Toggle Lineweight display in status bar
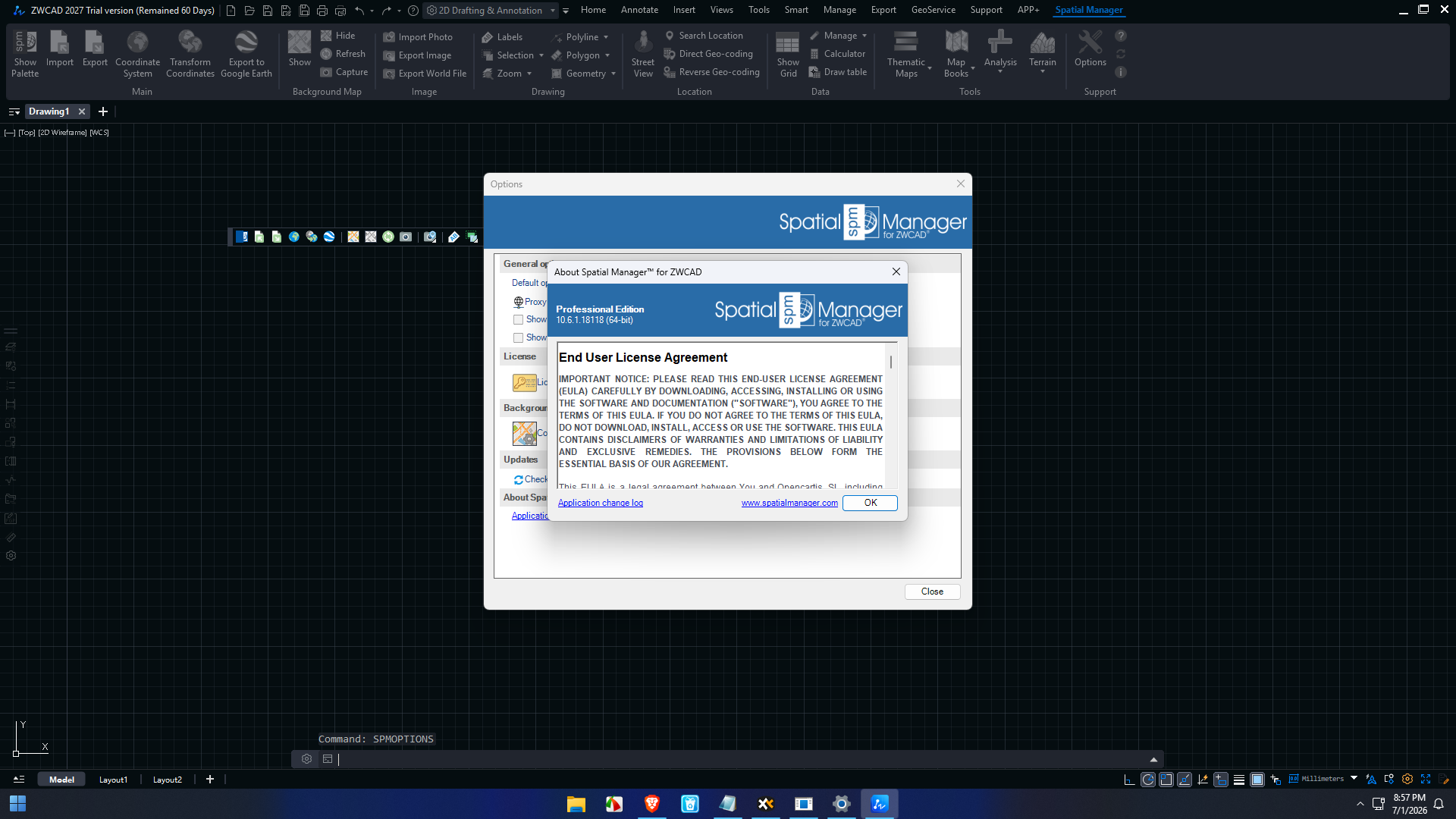Screen dimensions: 1456x819 click(x=1239, y=780)
